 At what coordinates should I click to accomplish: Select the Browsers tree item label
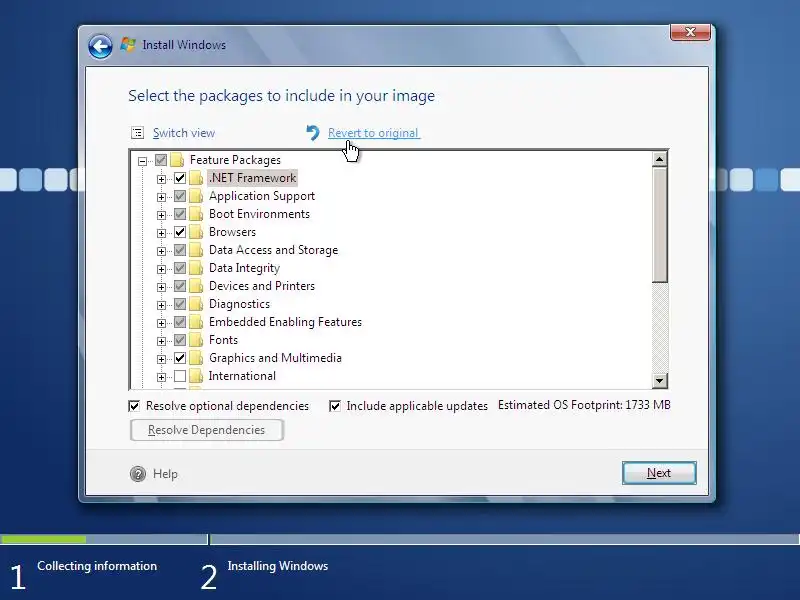(x=232, y=232)
